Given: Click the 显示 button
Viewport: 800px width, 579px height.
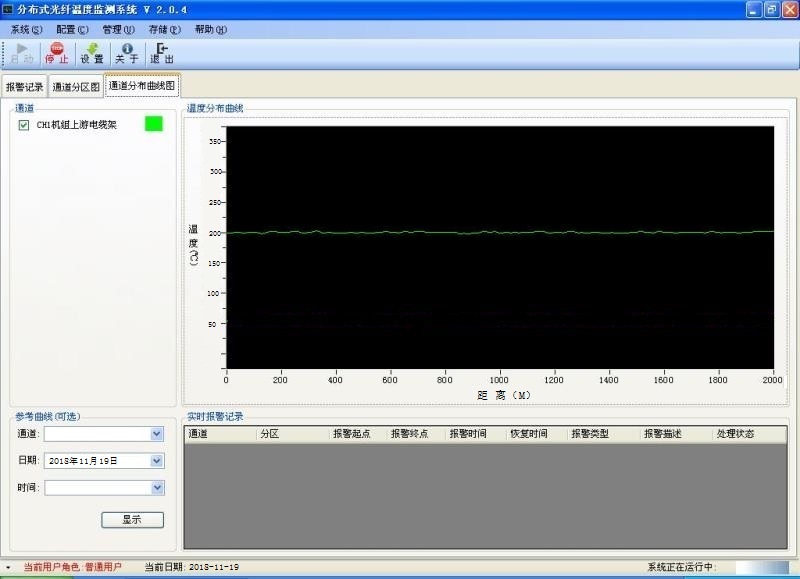Looking at the screenshot, I should coord(132,520).
